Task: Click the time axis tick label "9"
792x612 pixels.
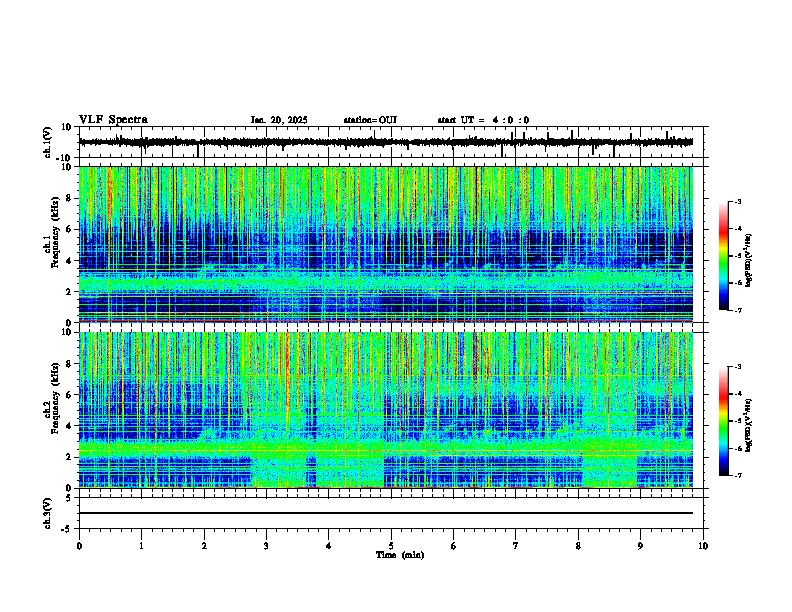Action: [x=640, y=546]
